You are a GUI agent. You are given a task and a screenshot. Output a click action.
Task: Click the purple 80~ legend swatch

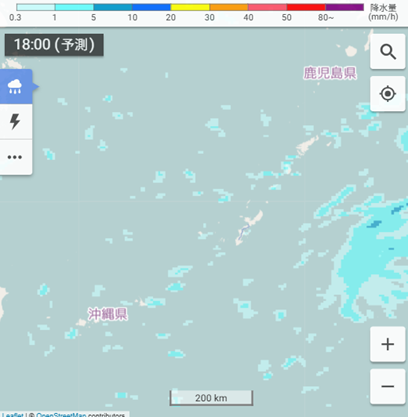click(x=345, y=7)
